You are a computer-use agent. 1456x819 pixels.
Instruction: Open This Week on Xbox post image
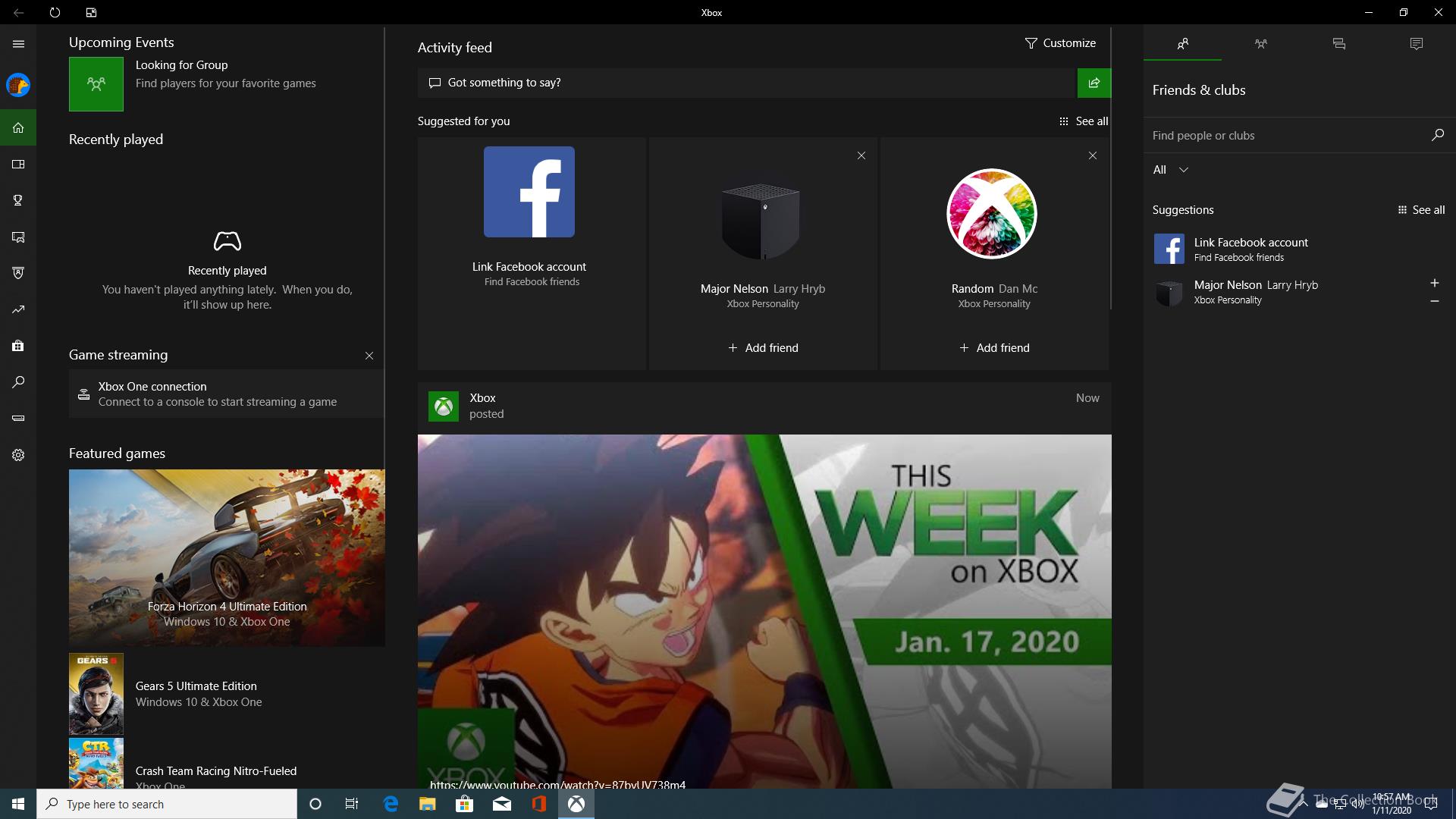pos(764,611)
